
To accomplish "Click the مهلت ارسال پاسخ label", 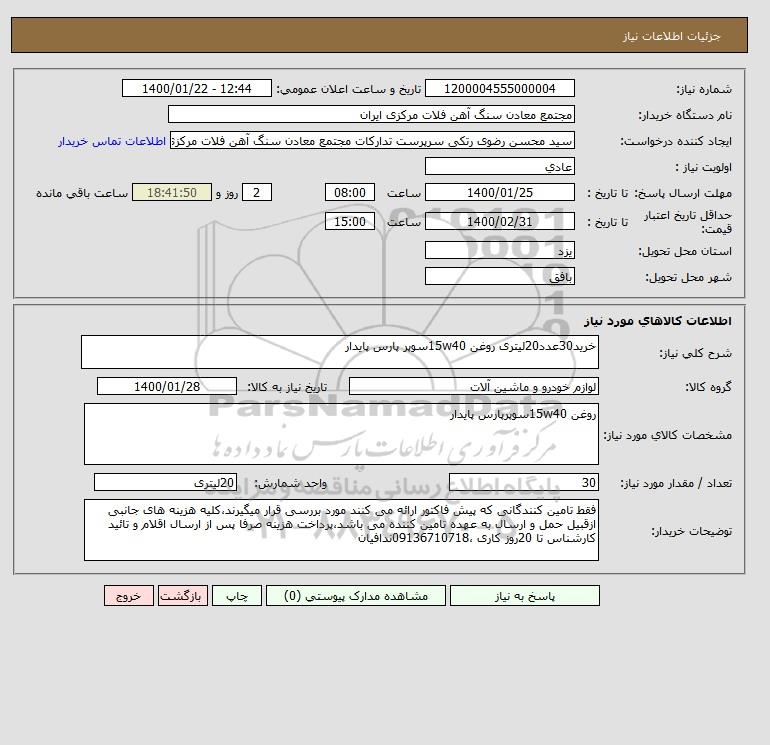I will 683,193.
